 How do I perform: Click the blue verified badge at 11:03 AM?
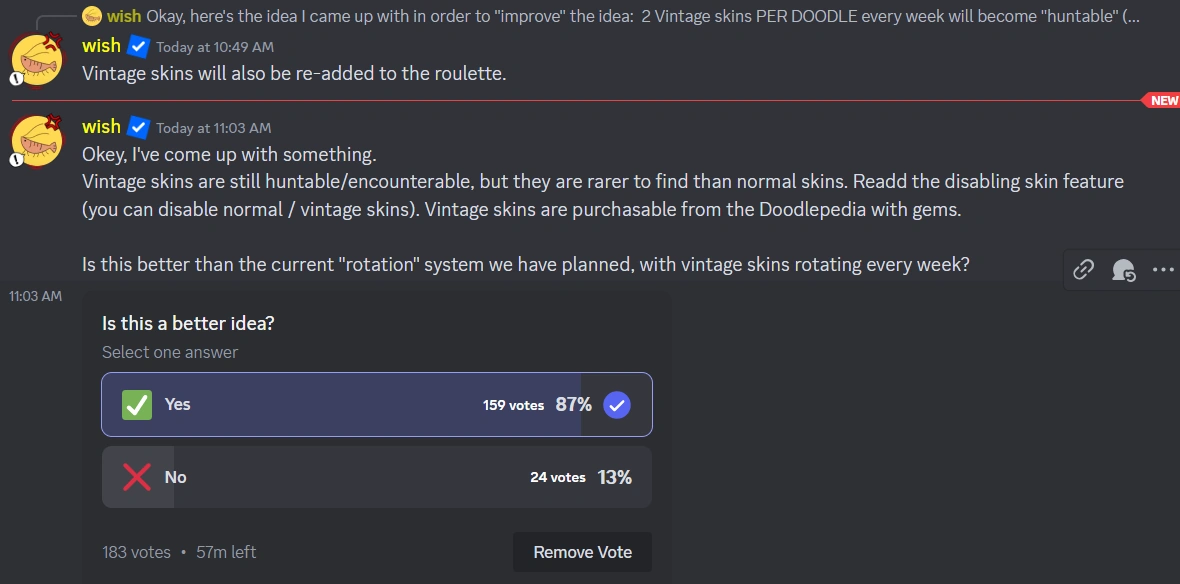click(x=139, y=127)
